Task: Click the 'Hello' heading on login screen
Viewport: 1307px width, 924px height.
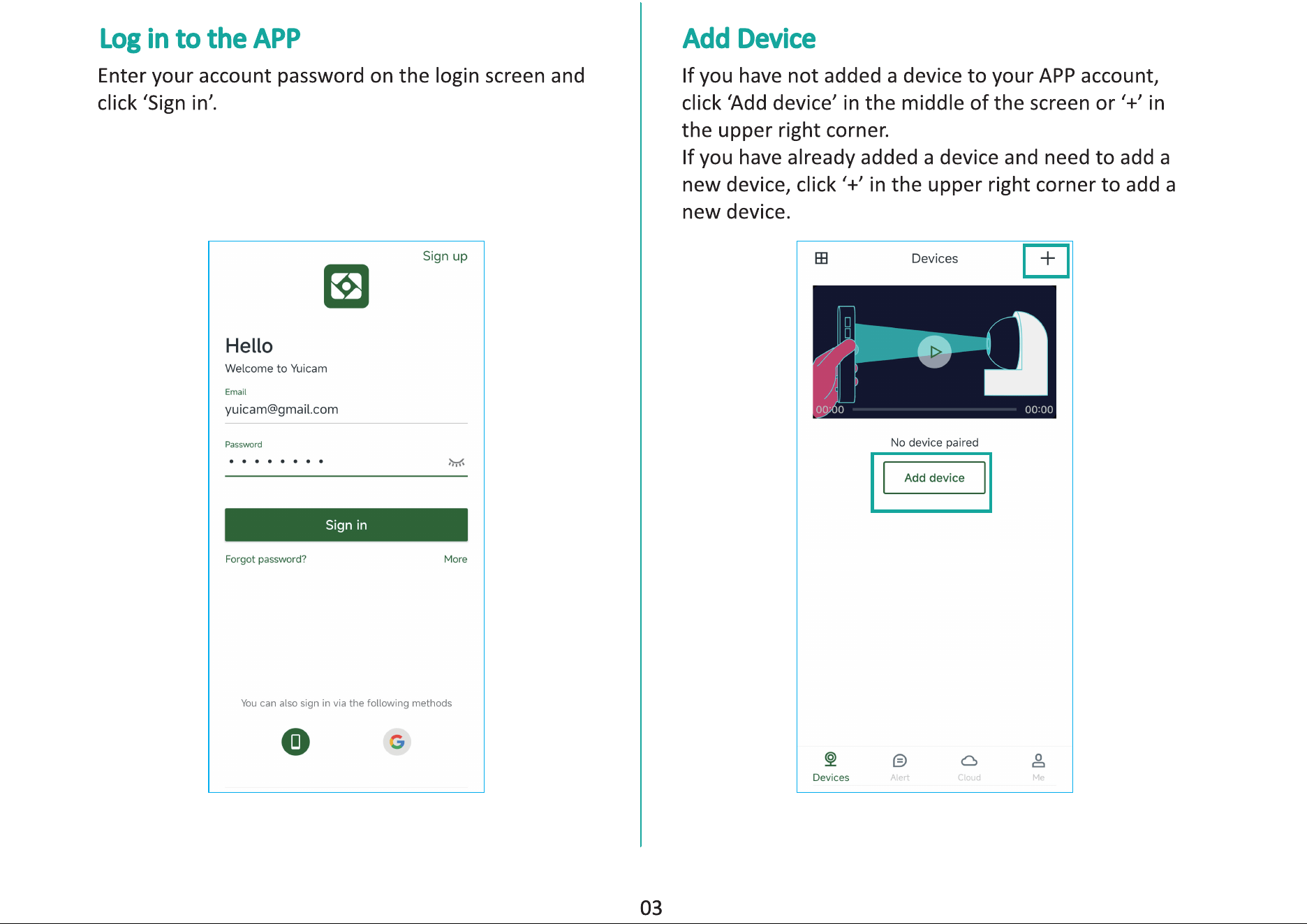Action: (x=249, y=345)
